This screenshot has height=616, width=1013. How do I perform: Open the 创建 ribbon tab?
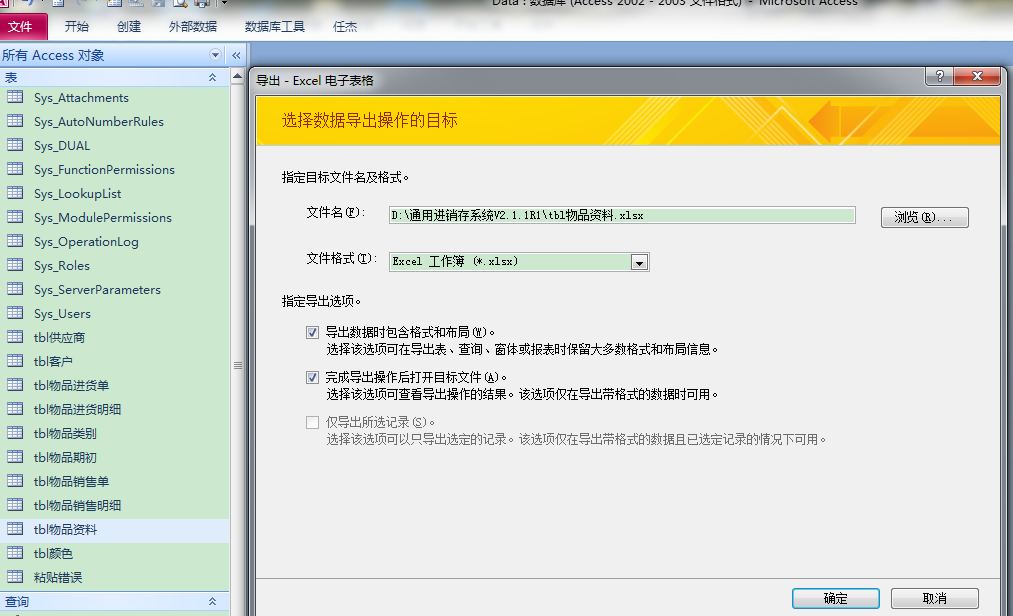tap(129, 27)
